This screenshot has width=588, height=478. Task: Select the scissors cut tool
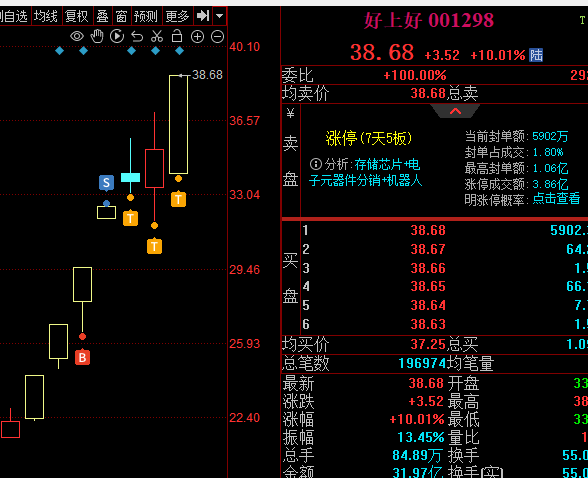pyautogui.click(x=157, y=36)
